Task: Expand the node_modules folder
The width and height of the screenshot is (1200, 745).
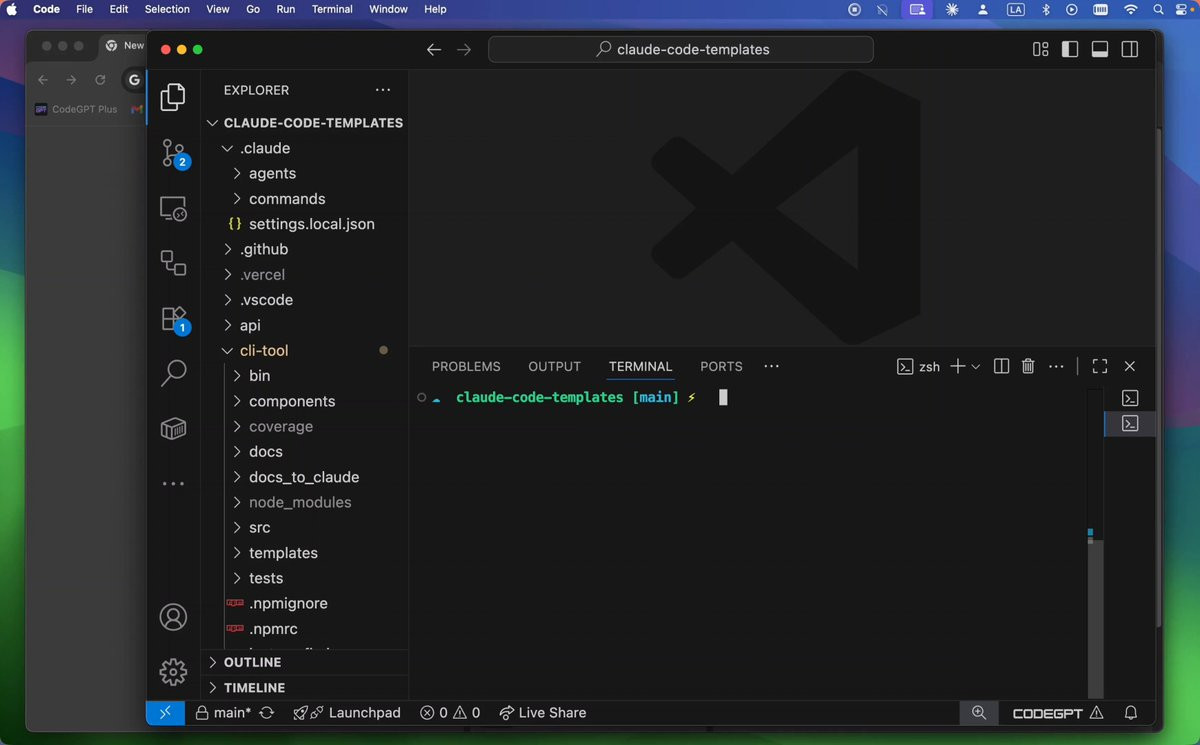Action: coord(305,502)
